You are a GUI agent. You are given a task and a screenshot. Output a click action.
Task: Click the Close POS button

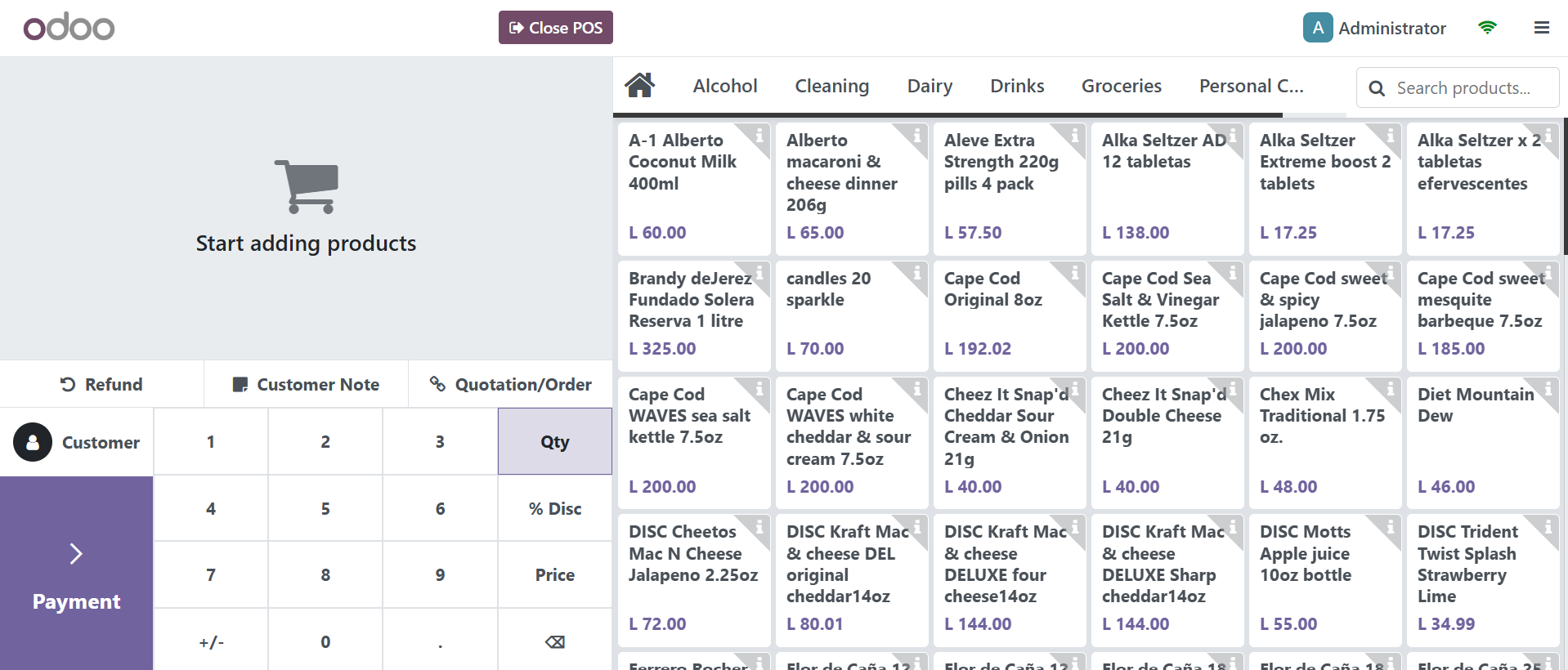coord(556,28)
